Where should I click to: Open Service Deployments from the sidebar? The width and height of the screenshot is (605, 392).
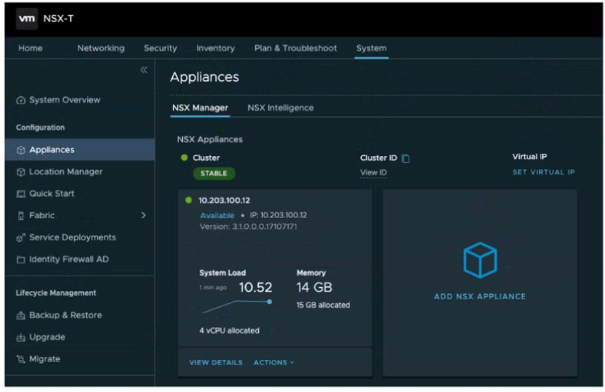click(66, 237)
